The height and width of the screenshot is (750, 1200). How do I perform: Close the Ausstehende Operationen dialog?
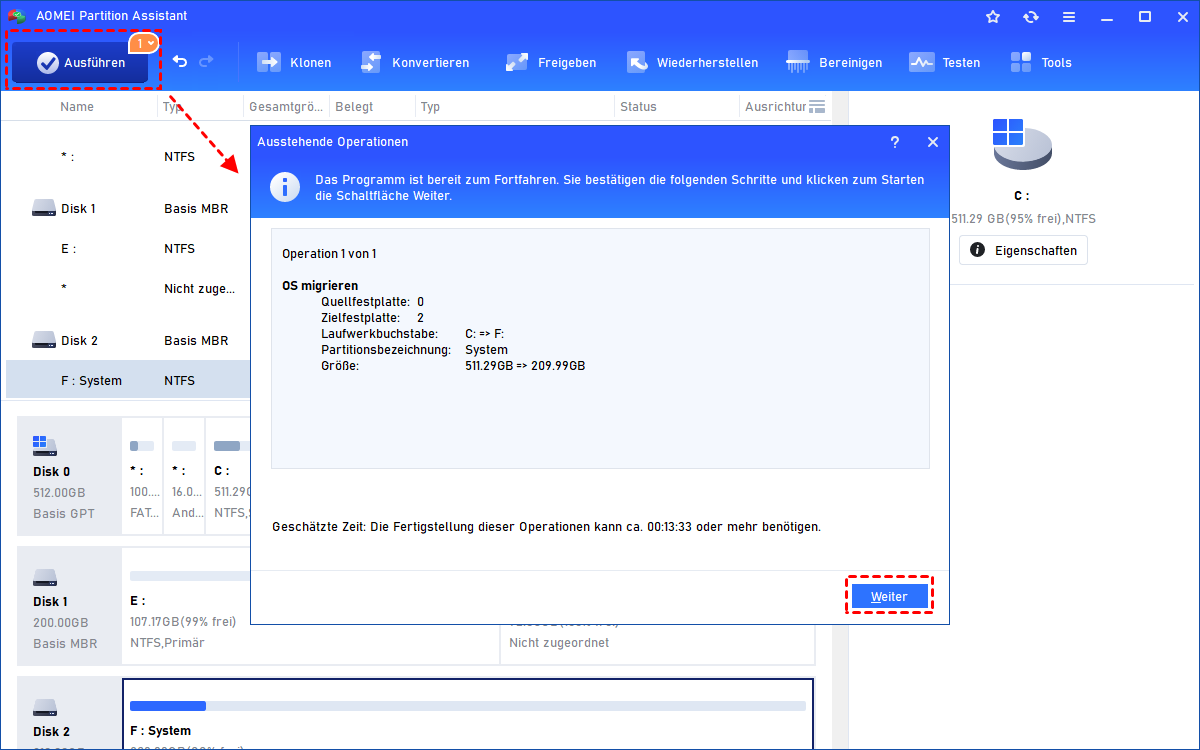pos(933,142)
